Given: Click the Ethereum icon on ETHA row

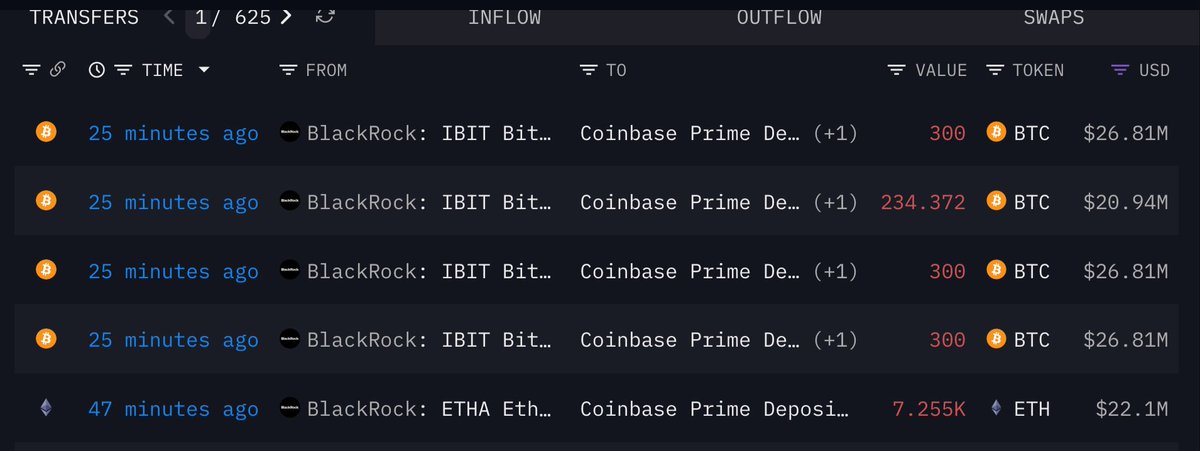Looking at the screenshot, I should 45,408.
